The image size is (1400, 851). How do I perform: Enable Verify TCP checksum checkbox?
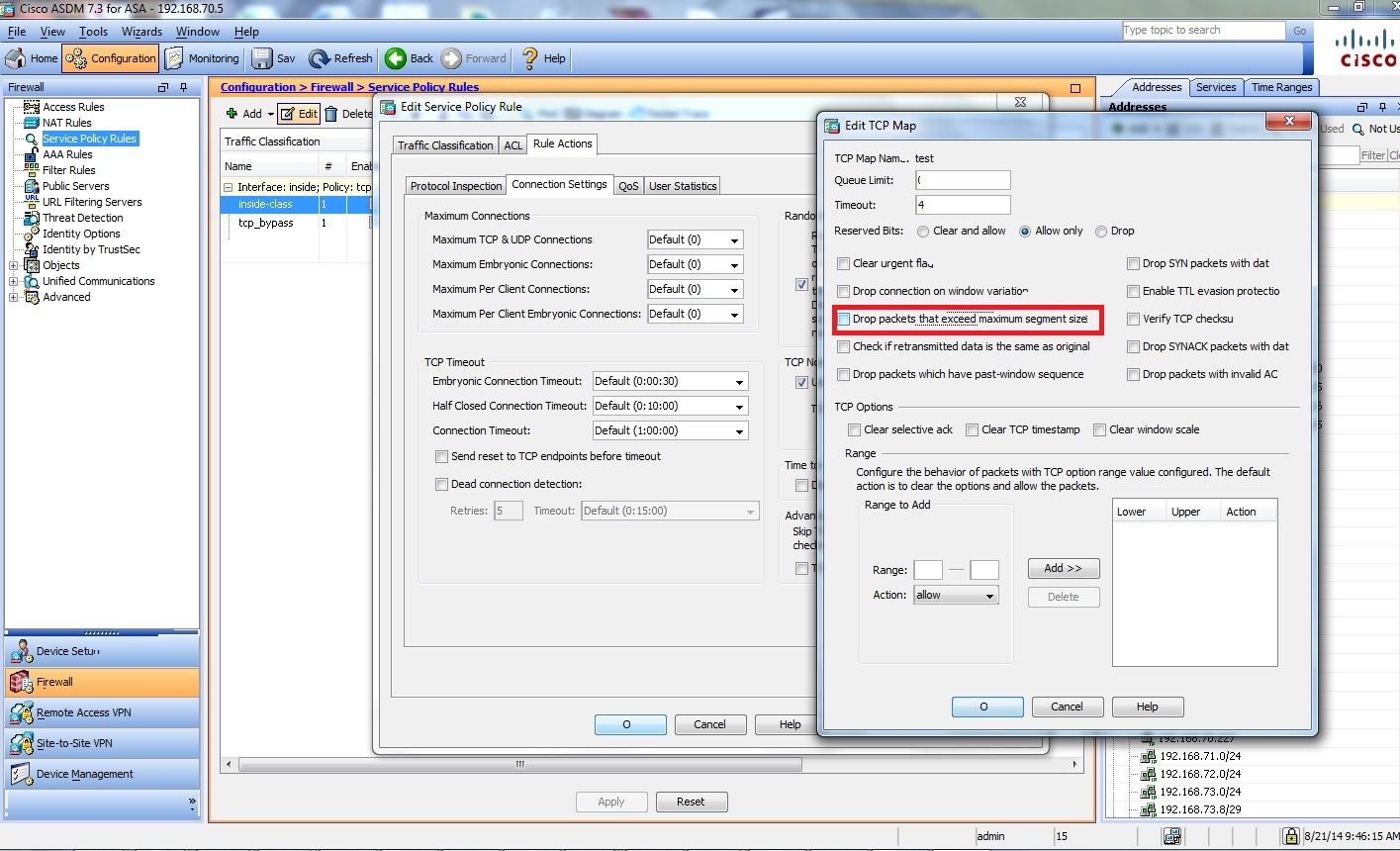click(1133, 319)
